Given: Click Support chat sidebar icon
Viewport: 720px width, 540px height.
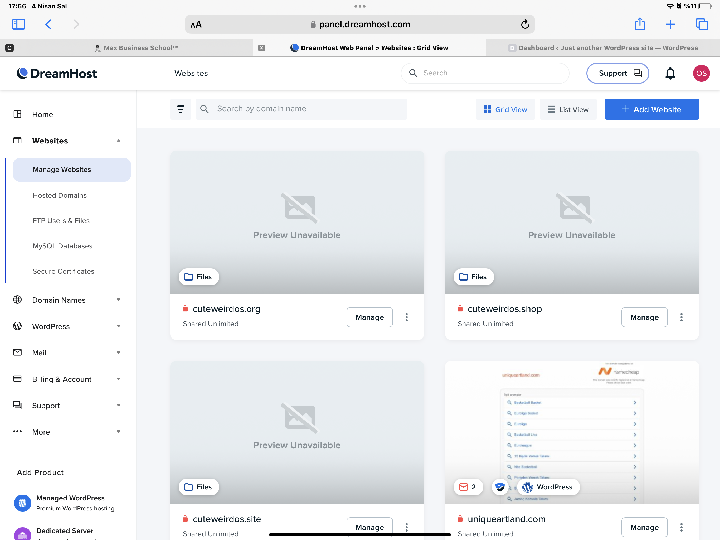Looking at the screenshot, I should click(17, 405).
